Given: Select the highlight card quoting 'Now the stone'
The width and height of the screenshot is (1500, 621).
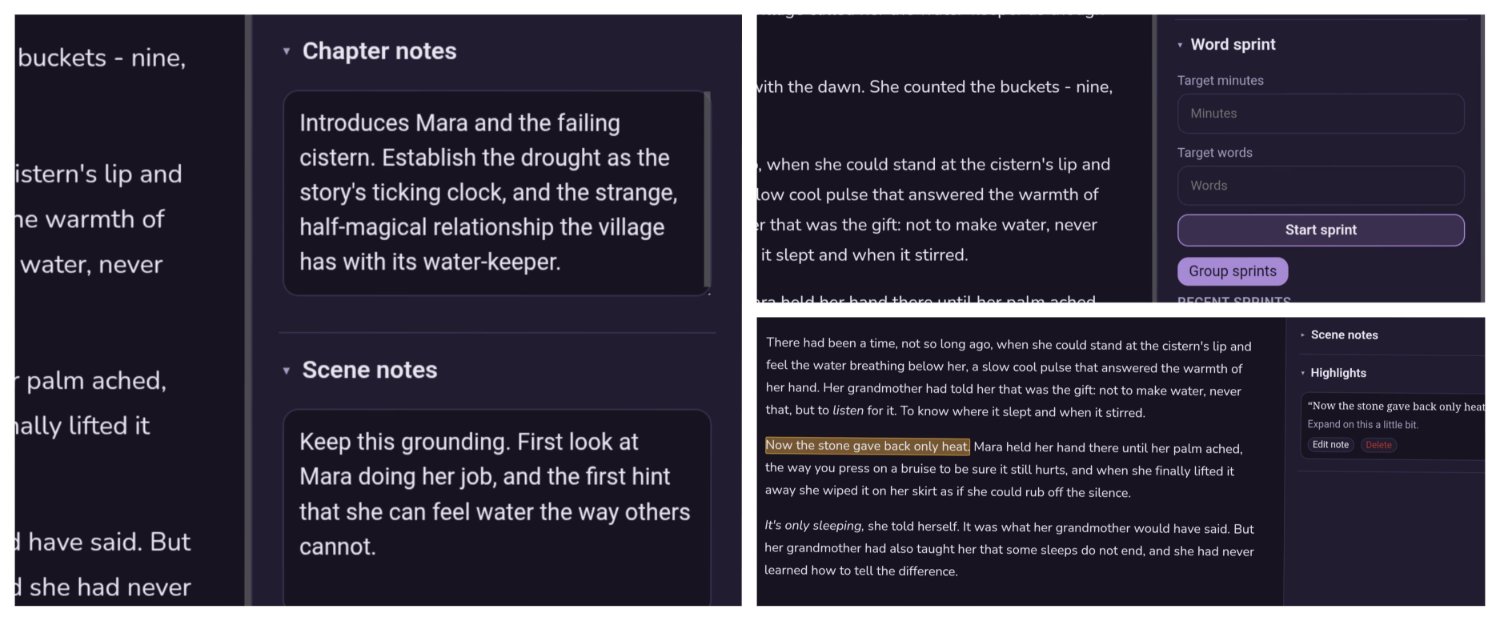Looking at the screenshot, I should coord(1392,426).
